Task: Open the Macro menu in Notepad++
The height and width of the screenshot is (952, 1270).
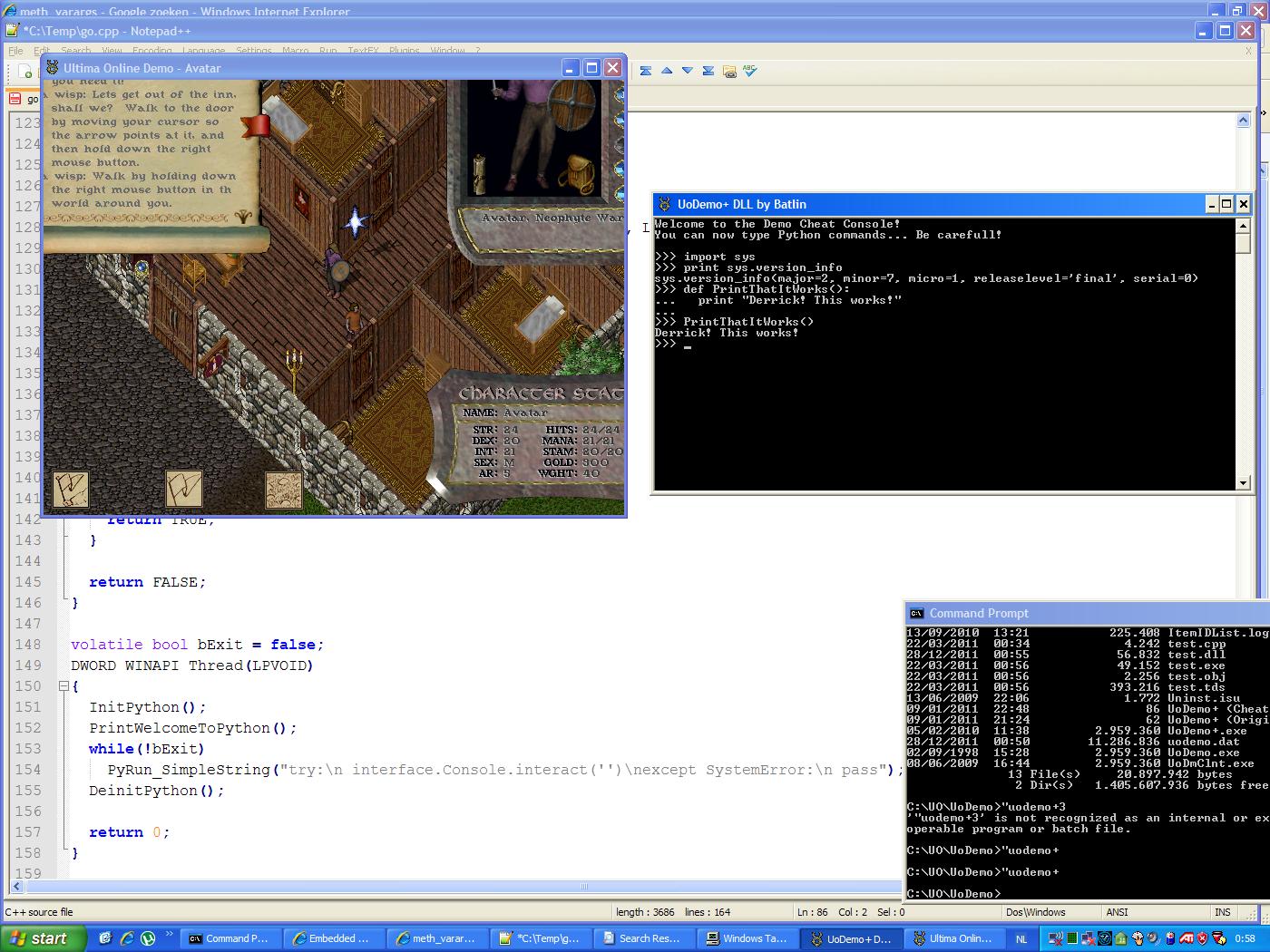Action: (295, 51)
